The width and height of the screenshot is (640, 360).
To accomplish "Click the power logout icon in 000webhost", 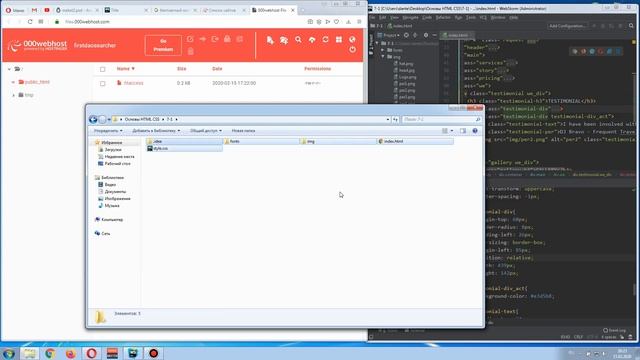I will click(x=352, y=50).
